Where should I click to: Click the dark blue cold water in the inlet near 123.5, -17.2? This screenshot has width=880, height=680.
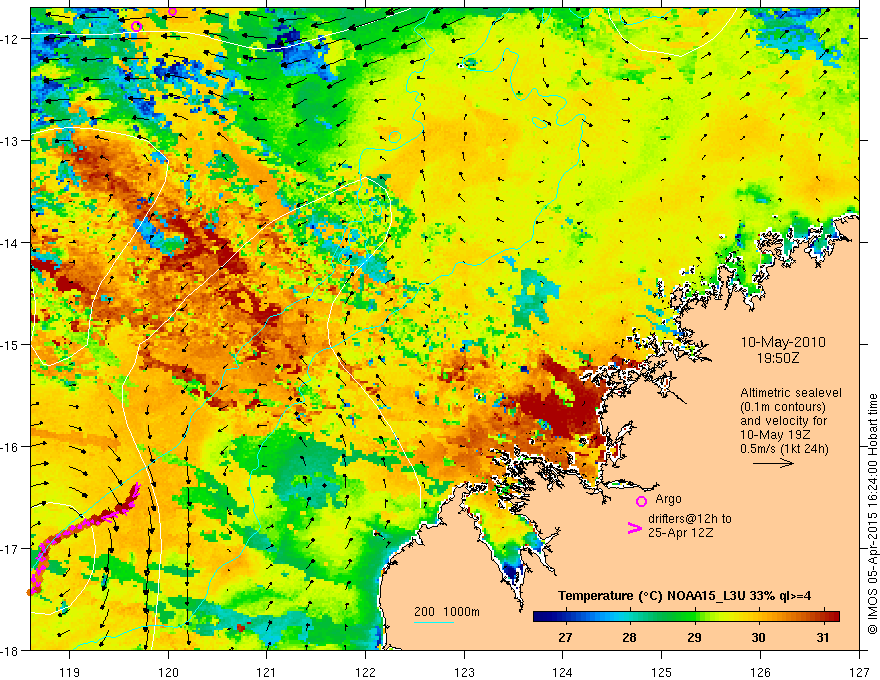(x=512, y=571)
